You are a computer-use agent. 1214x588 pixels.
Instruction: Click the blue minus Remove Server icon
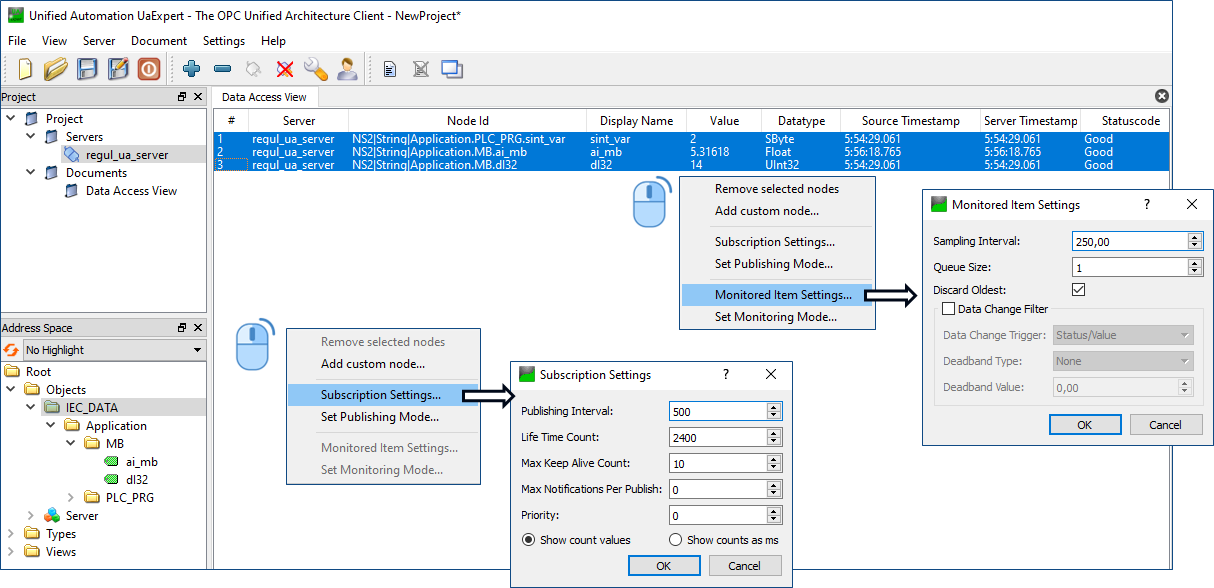point(223,69)
